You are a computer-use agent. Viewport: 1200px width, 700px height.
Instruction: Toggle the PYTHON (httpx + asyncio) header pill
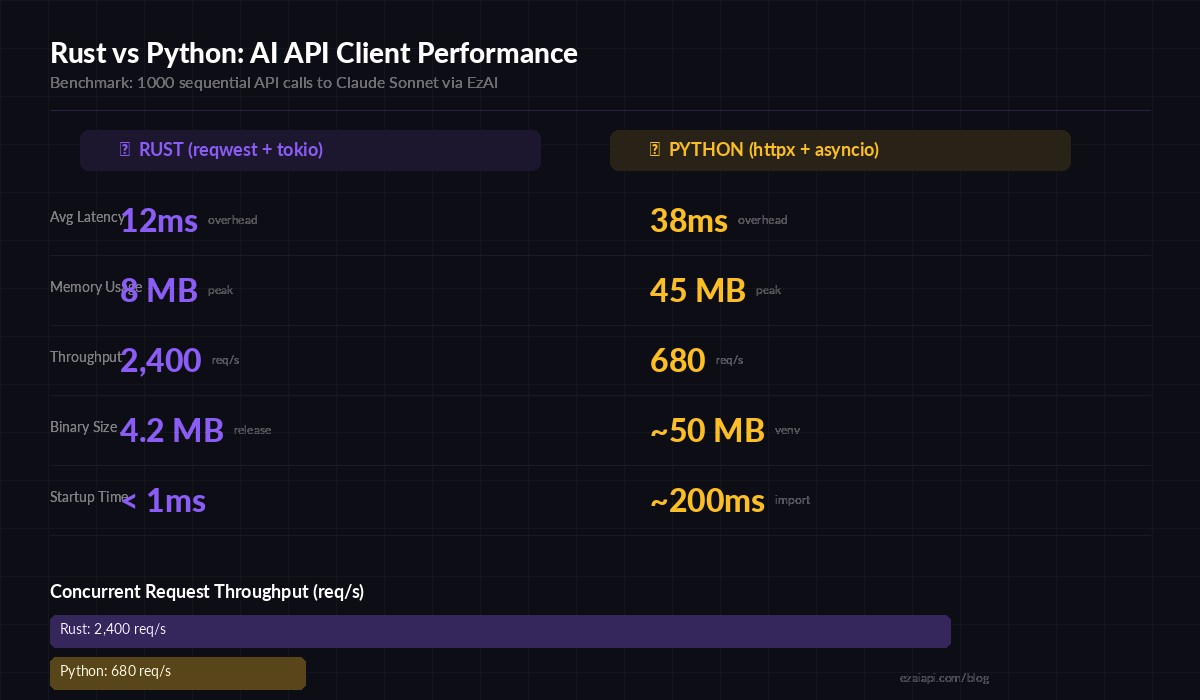(x=840, y=150)
